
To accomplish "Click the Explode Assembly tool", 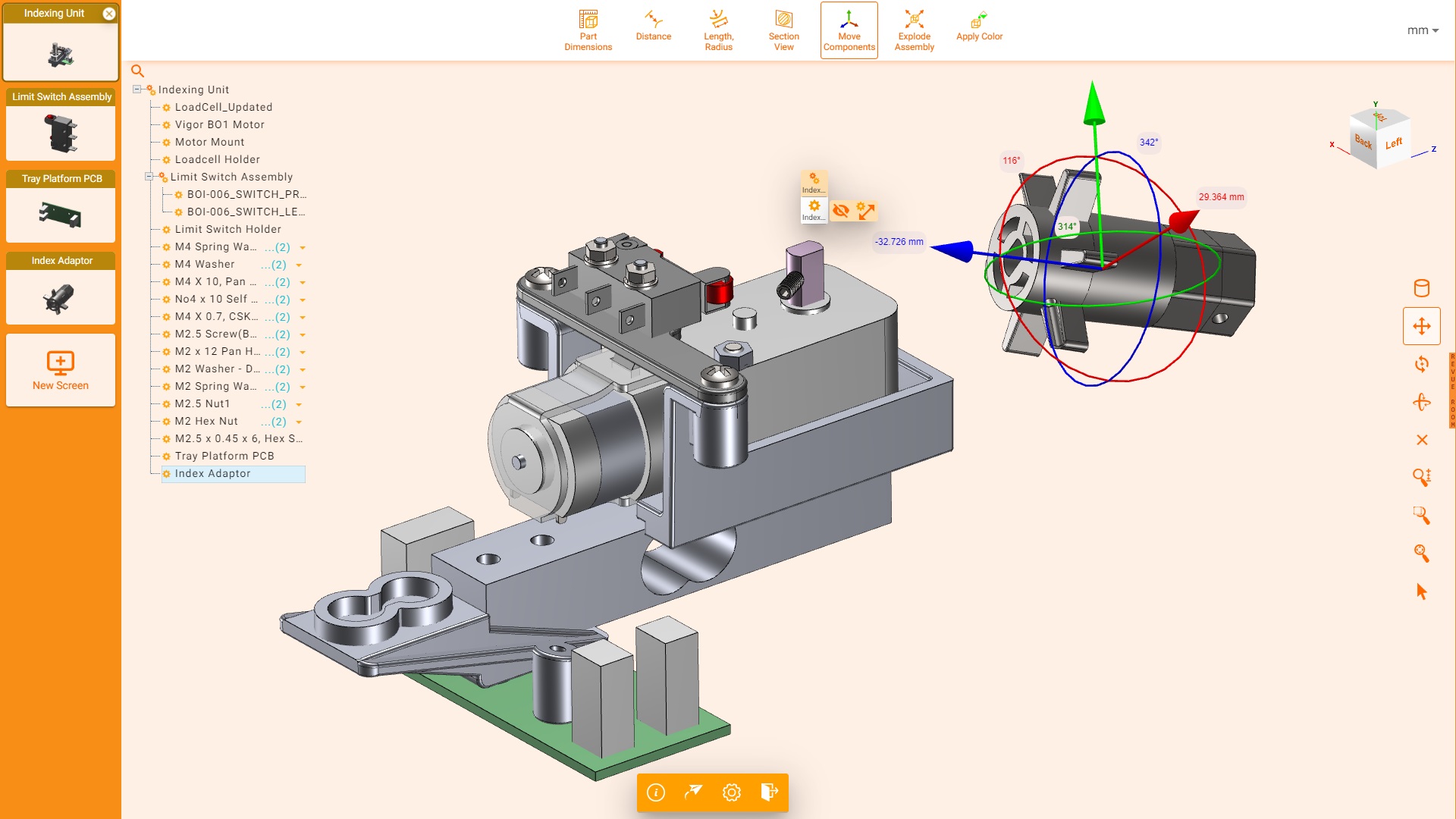I will 914,30.
